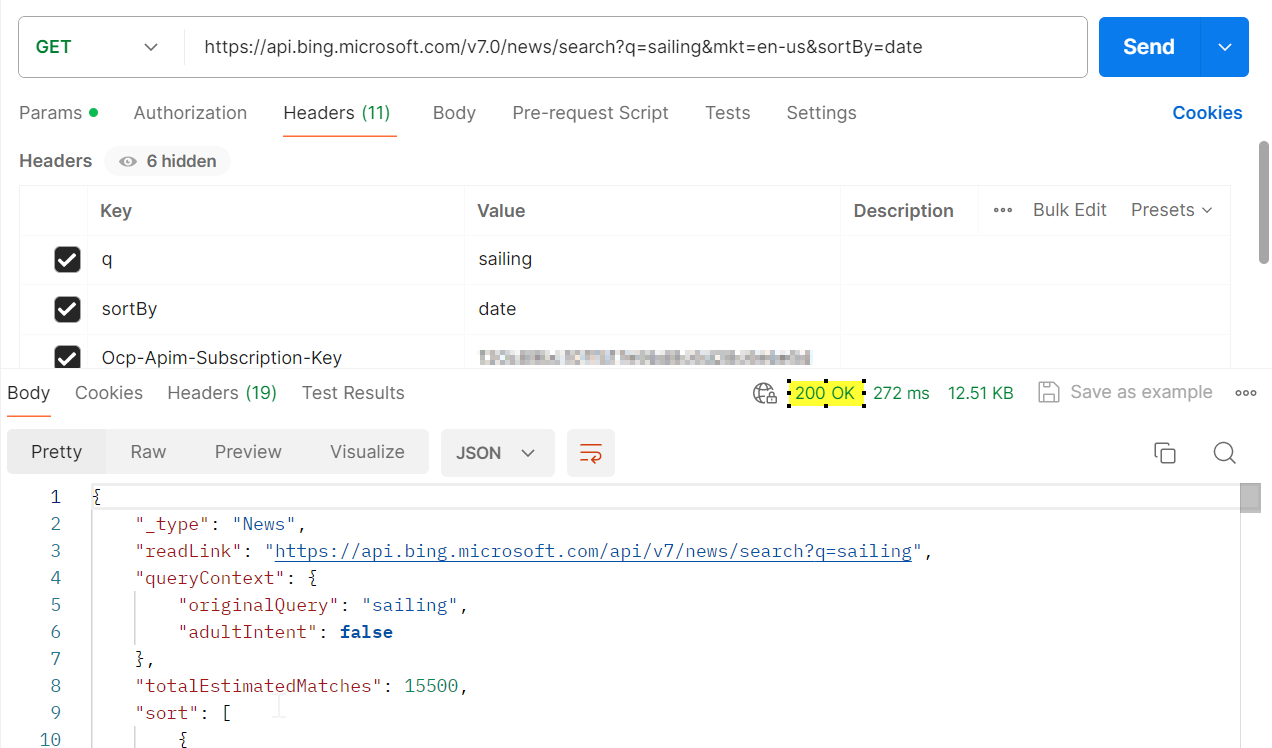Viewport: 1272px width, 748px height.
Task: Open the request Settings tab
Action: 821,113
